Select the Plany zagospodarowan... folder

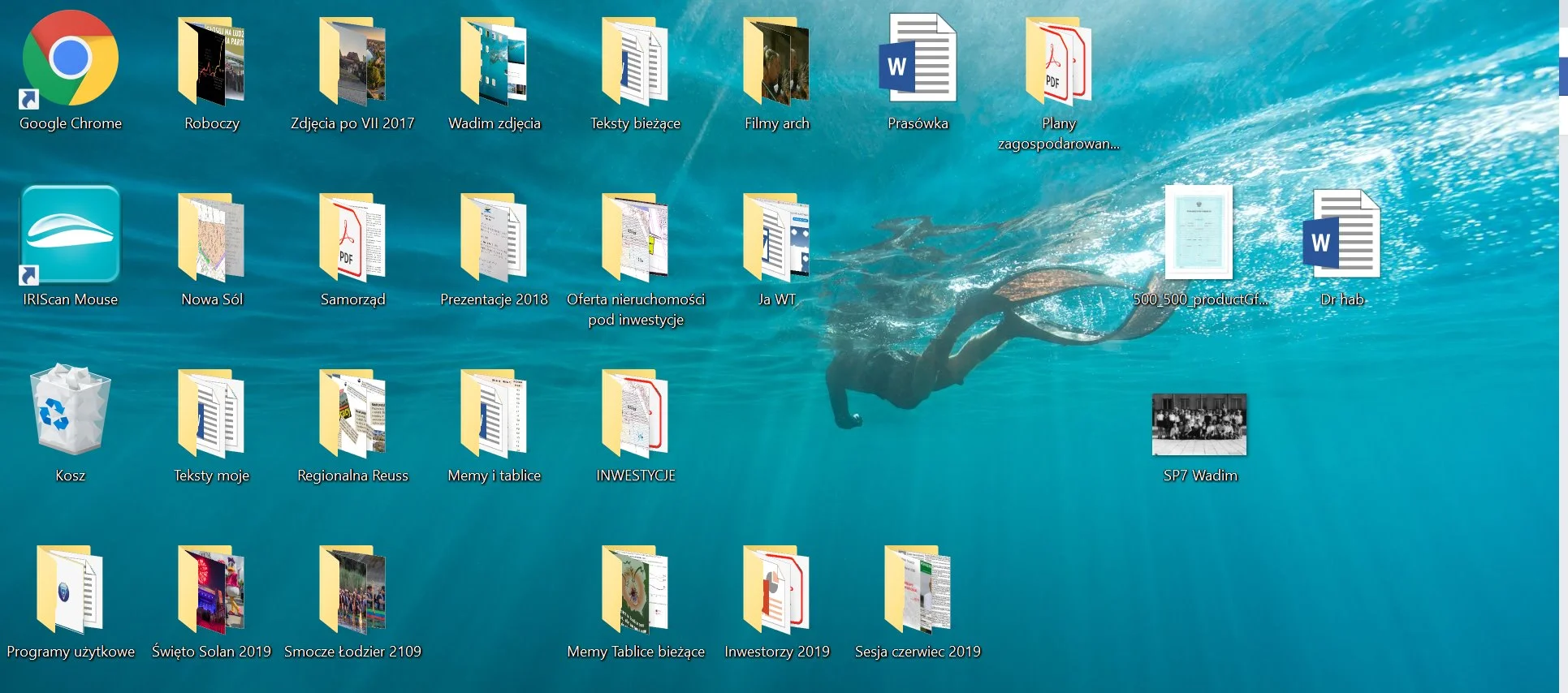(x=1059, y=62)
